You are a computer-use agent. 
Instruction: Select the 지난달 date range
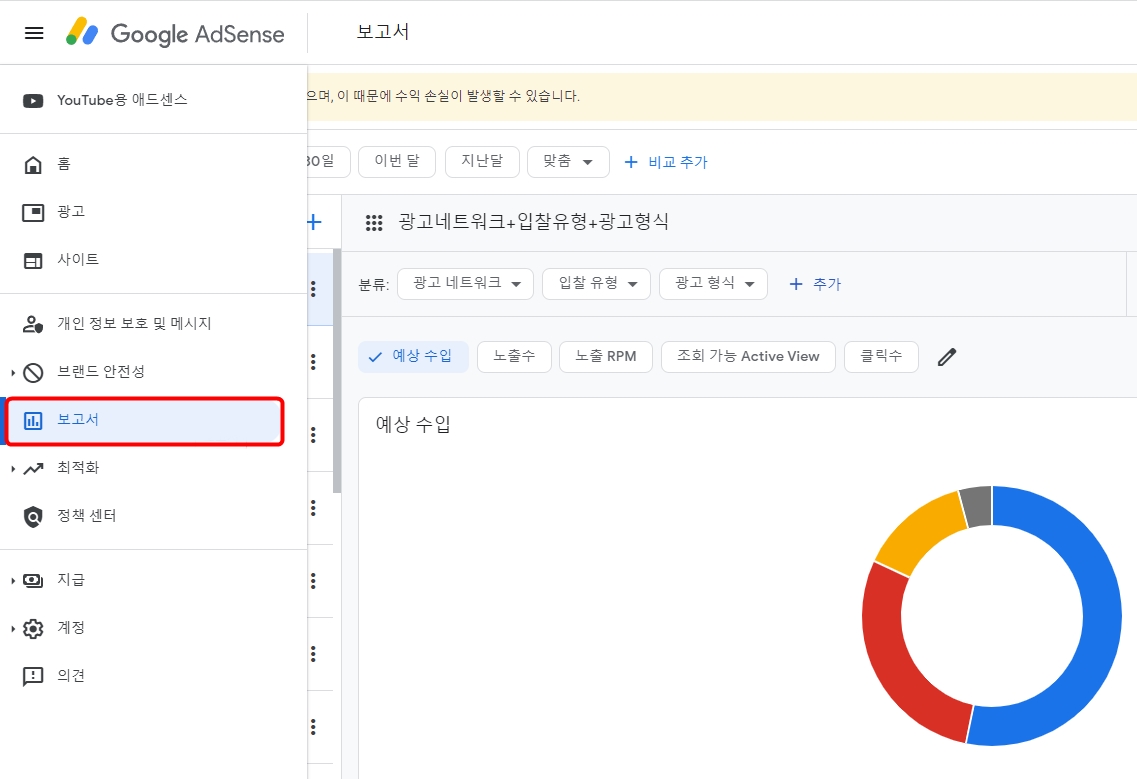[481, 161]
